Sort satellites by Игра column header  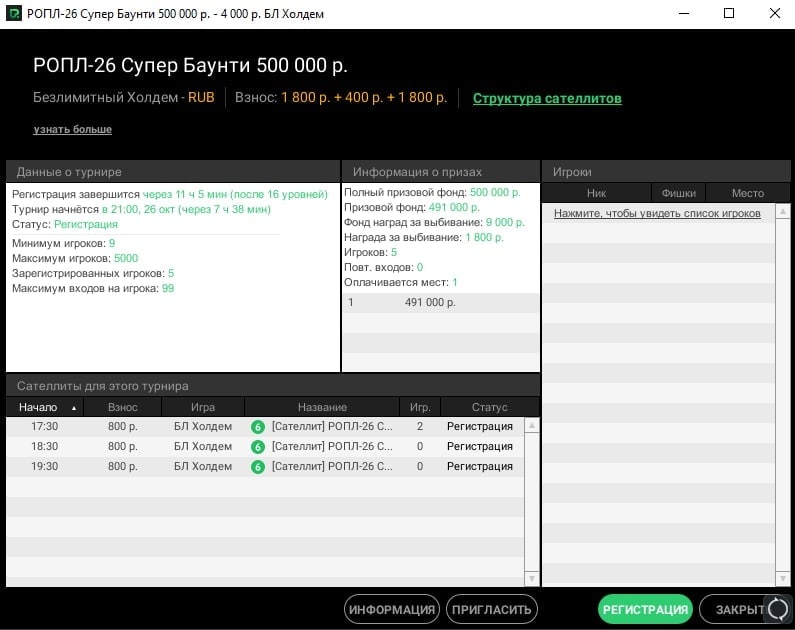tap(203, 407)
